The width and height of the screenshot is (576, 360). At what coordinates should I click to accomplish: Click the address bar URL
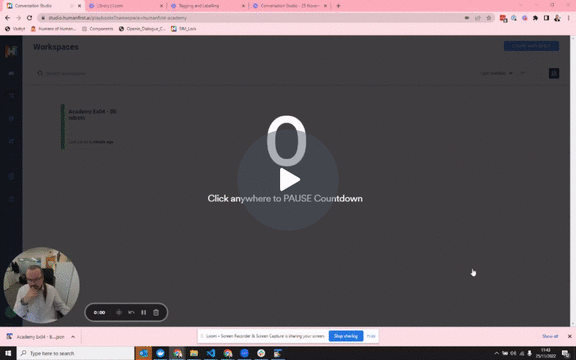[x=118, y=18]
